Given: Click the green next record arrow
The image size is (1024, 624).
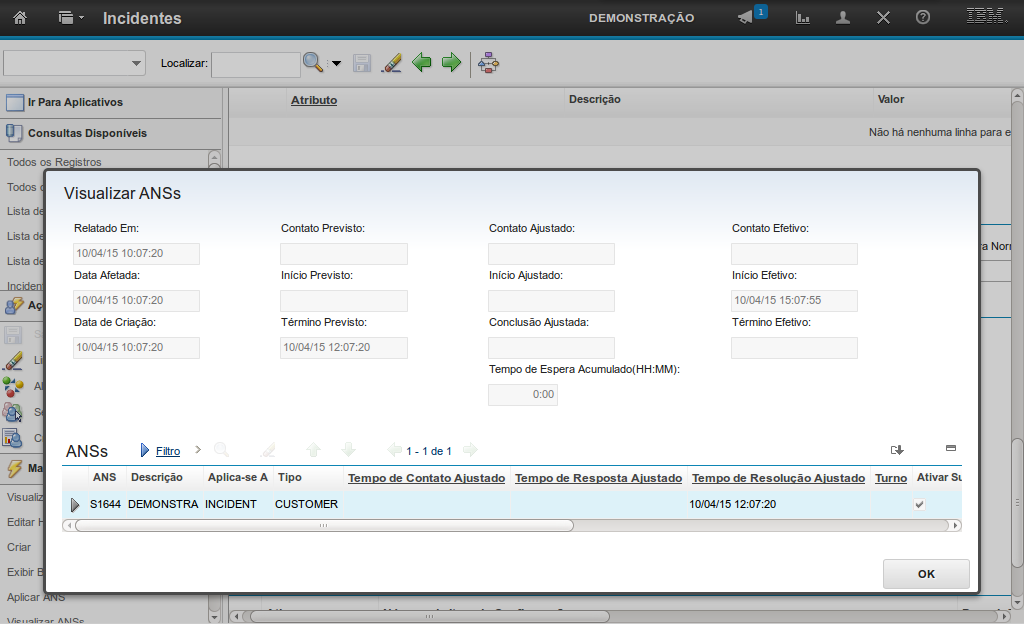Looking at the screenshot, I should pos(451,63).
